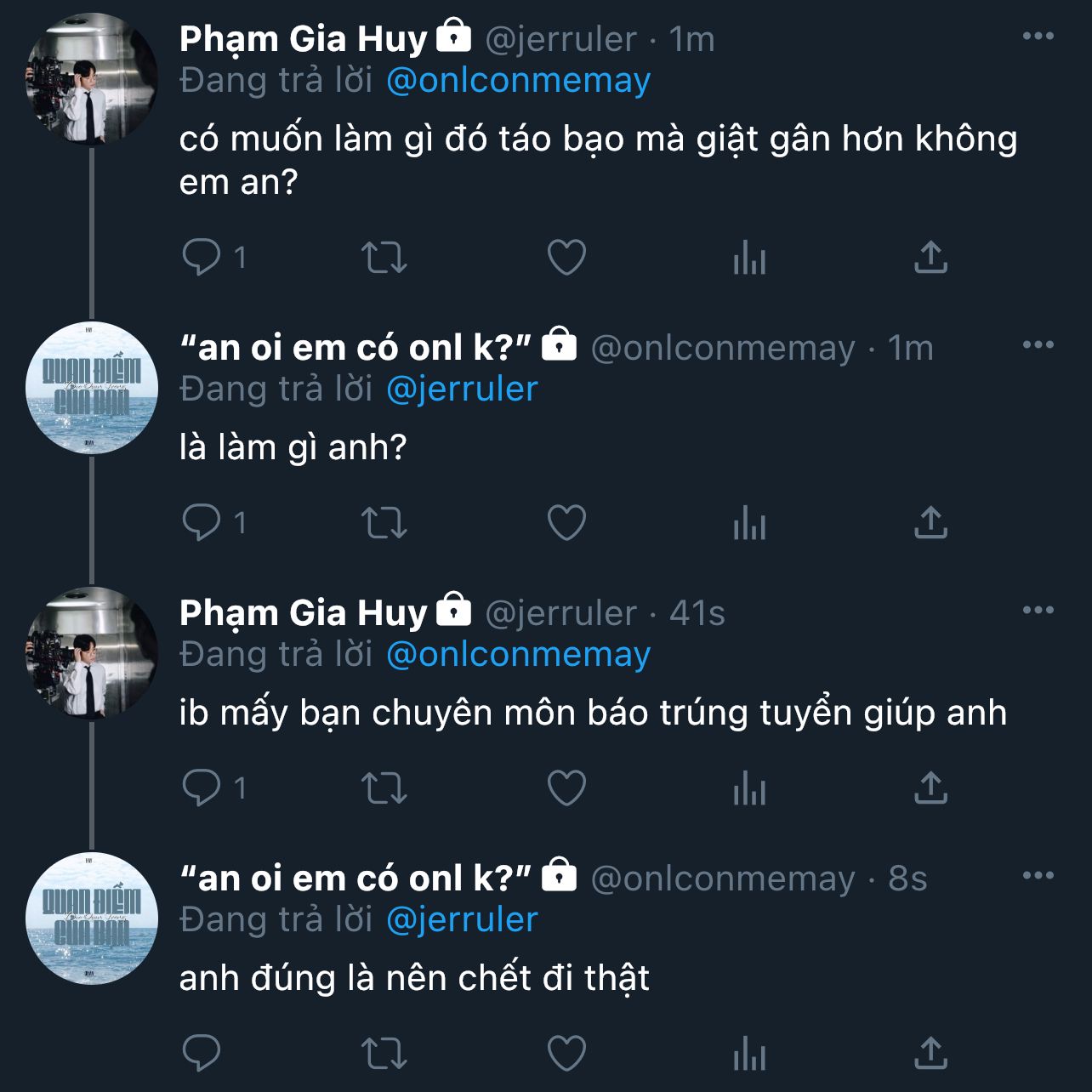Open more options for "là làm gì anh?" tweet
Viewport: 1092px width, 1092px height.
(x=1038, y=345)
